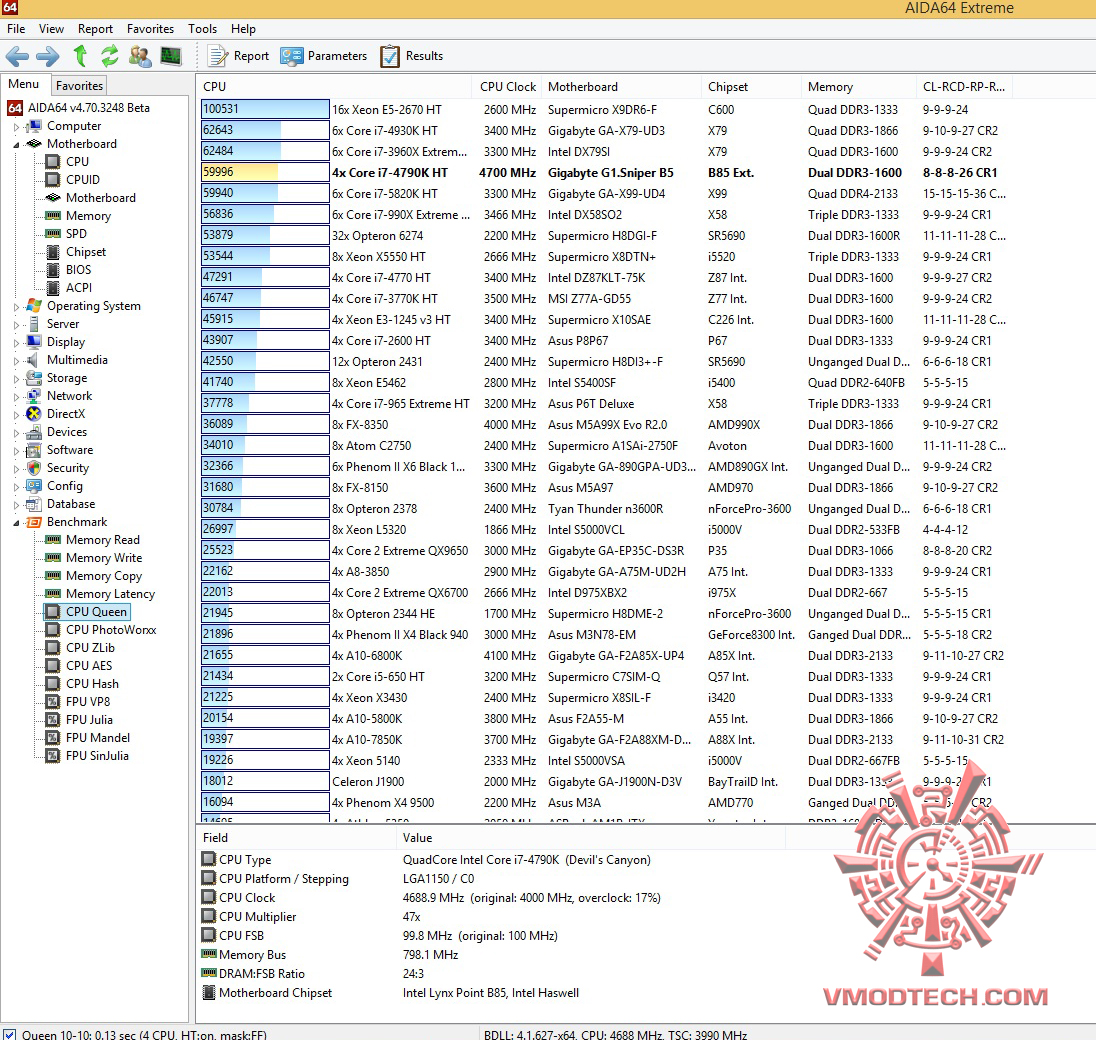Screen dimensions: 1096x1040
Task: Open the monitor graph toolbar icon
Action: click(171, 56)
